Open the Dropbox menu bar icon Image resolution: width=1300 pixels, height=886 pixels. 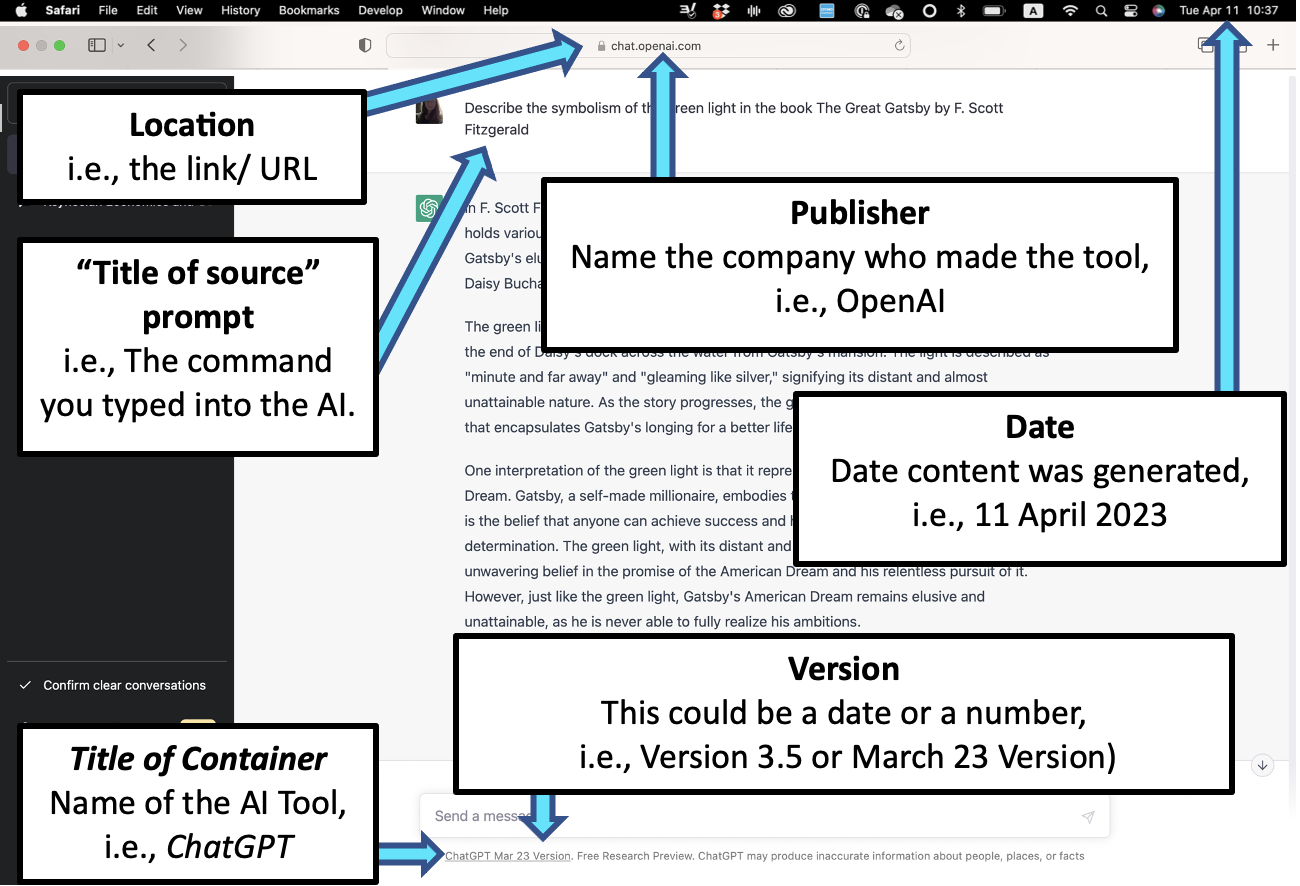(x=720, y=11)
